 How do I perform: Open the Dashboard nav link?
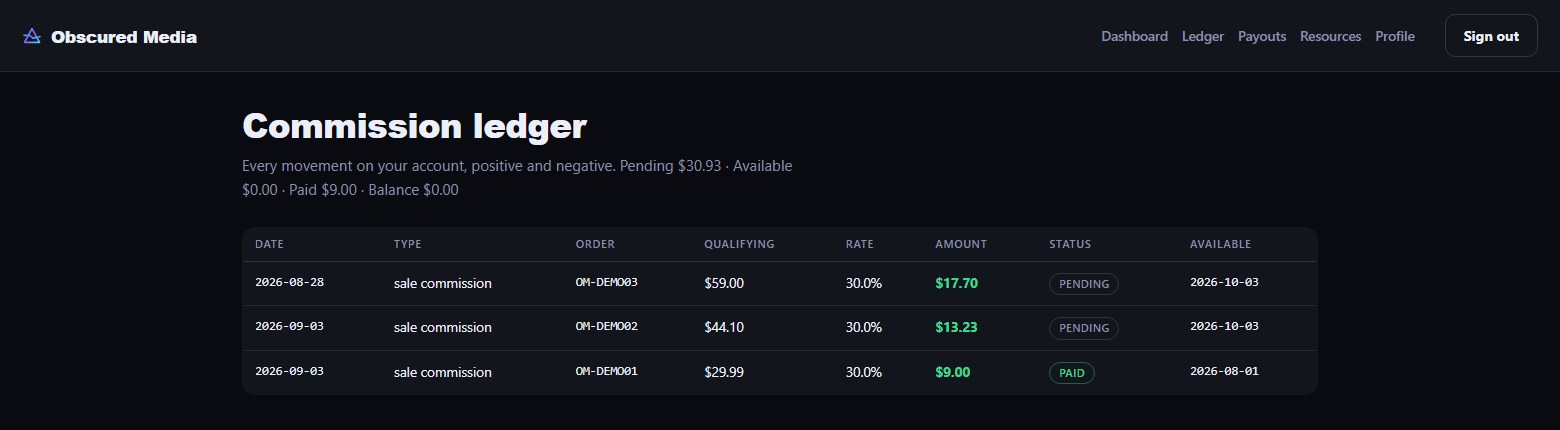tap(1134, 36)
